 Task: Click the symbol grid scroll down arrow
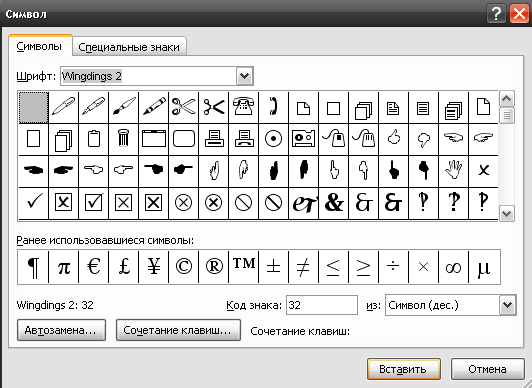(x=507, y=214)
